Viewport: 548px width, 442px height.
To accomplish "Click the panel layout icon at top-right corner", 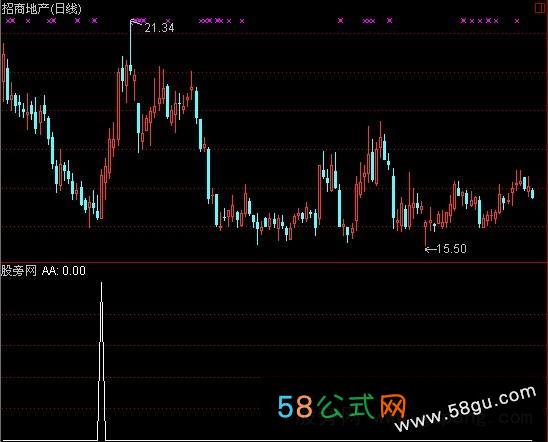I will tap(540, 8).
